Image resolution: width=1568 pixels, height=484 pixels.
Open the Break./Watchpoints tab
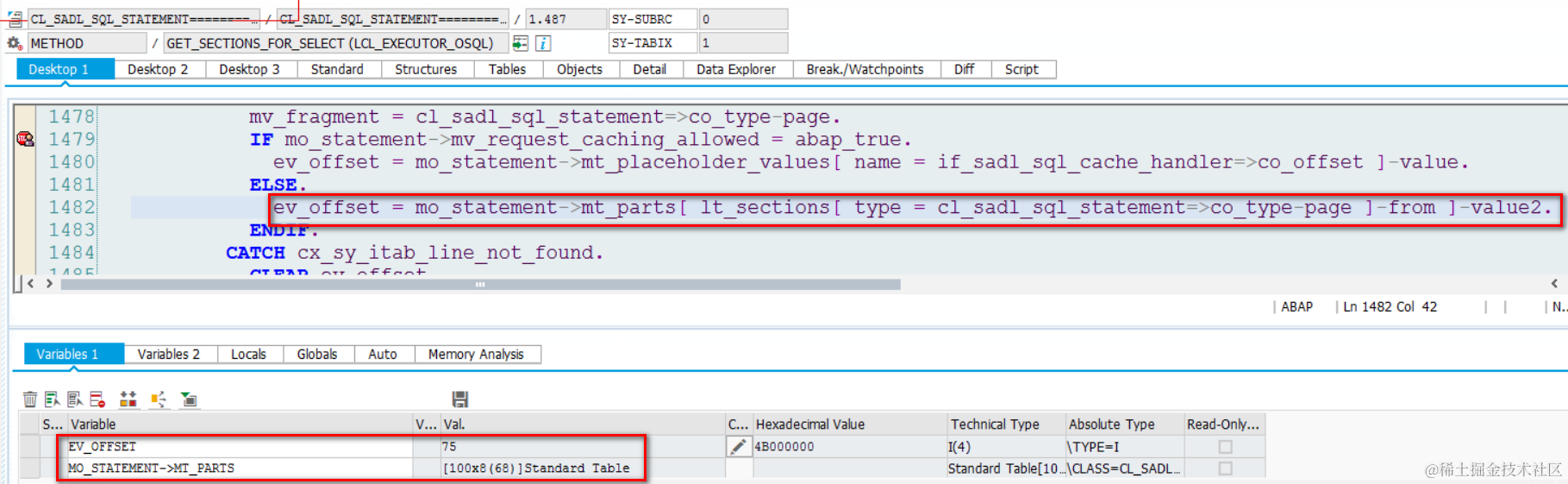pyautogui.click(x=865, y=69)
